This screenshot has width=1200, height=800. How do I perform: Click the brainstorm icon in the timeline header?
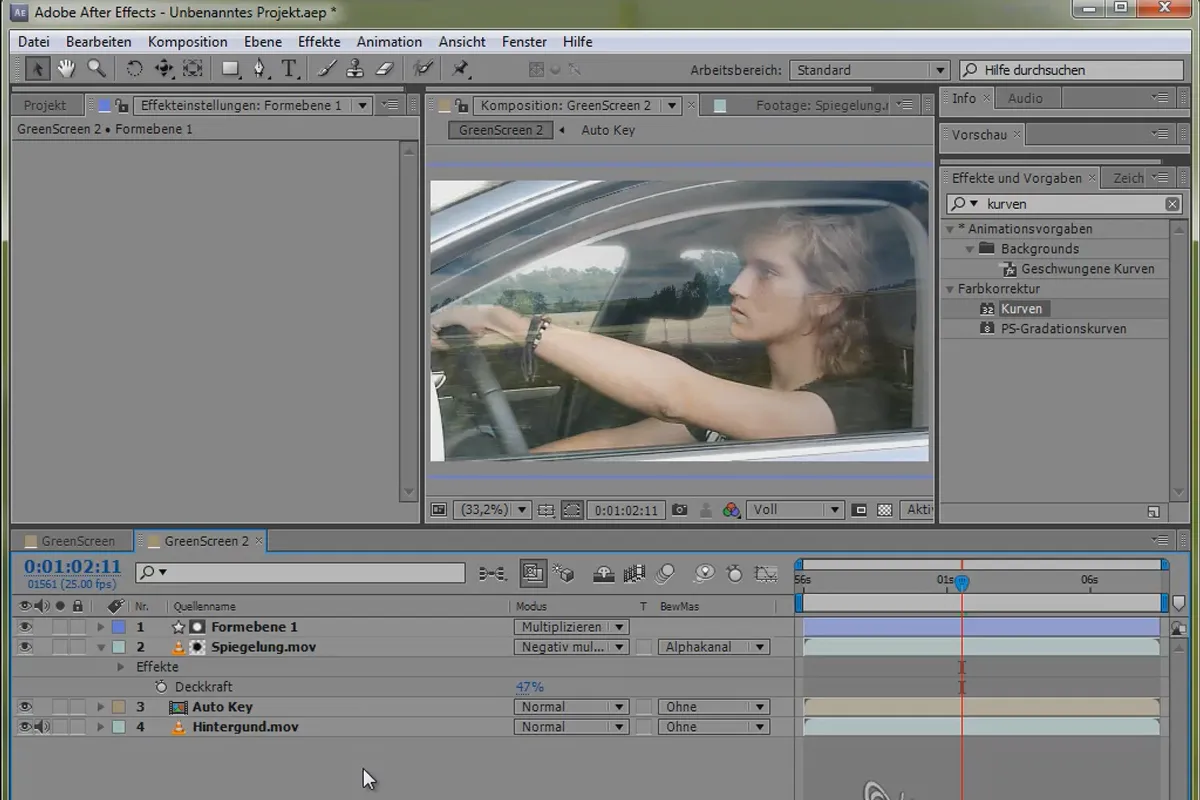704,573
